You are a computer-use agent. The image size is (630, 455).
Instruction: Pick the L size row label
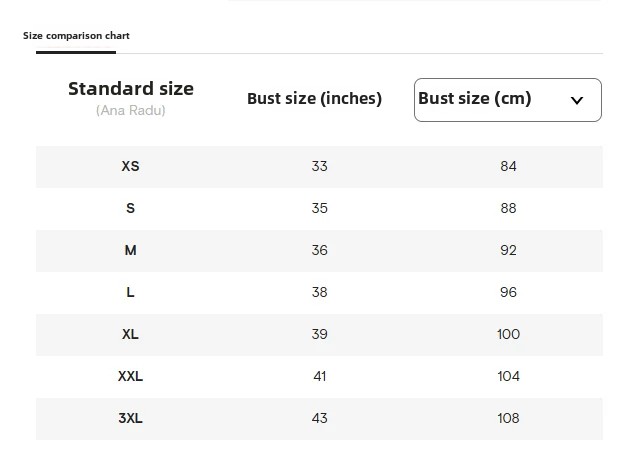click(x=130, y=292)
